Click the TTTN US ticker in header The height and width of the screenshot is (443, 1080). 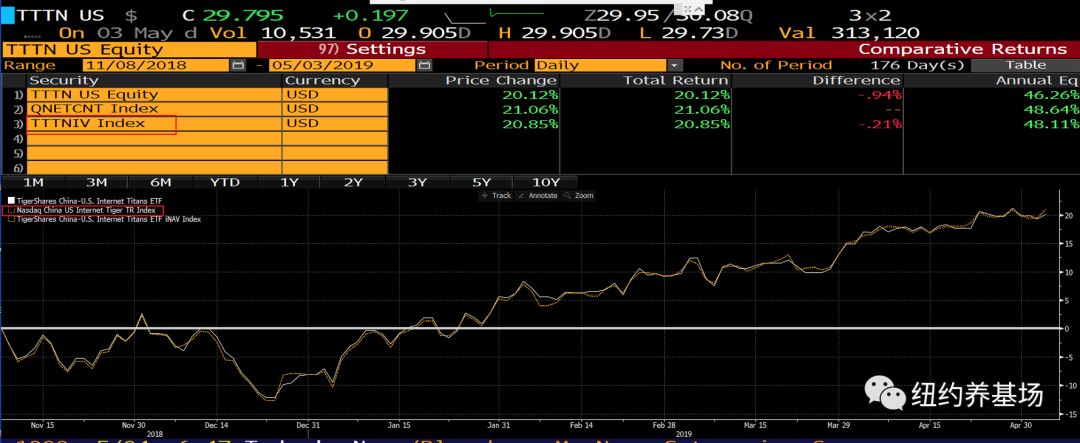tap(58, 14)
